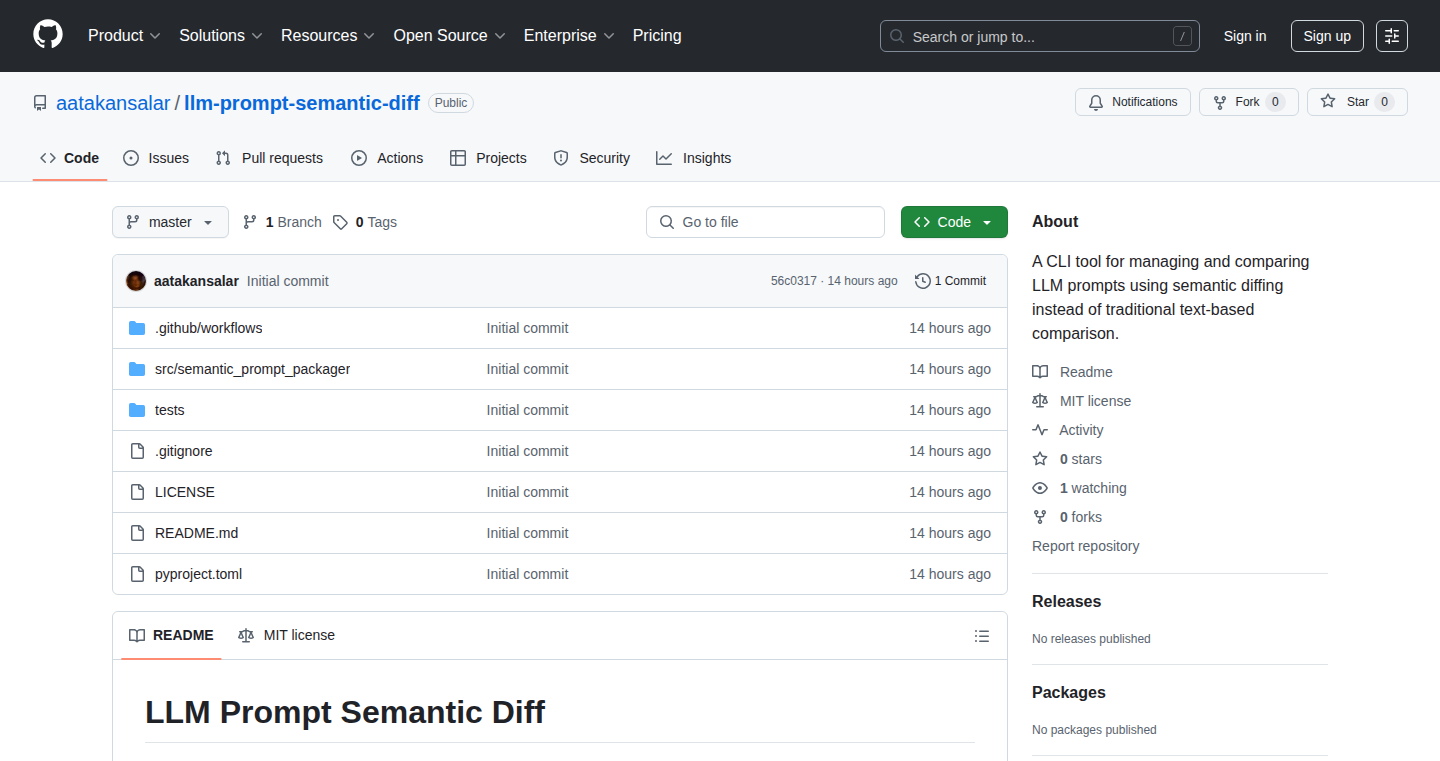Click the book icon beside Readme in About
Screen dimensions: 1440x761
[x=1040, y=372]
